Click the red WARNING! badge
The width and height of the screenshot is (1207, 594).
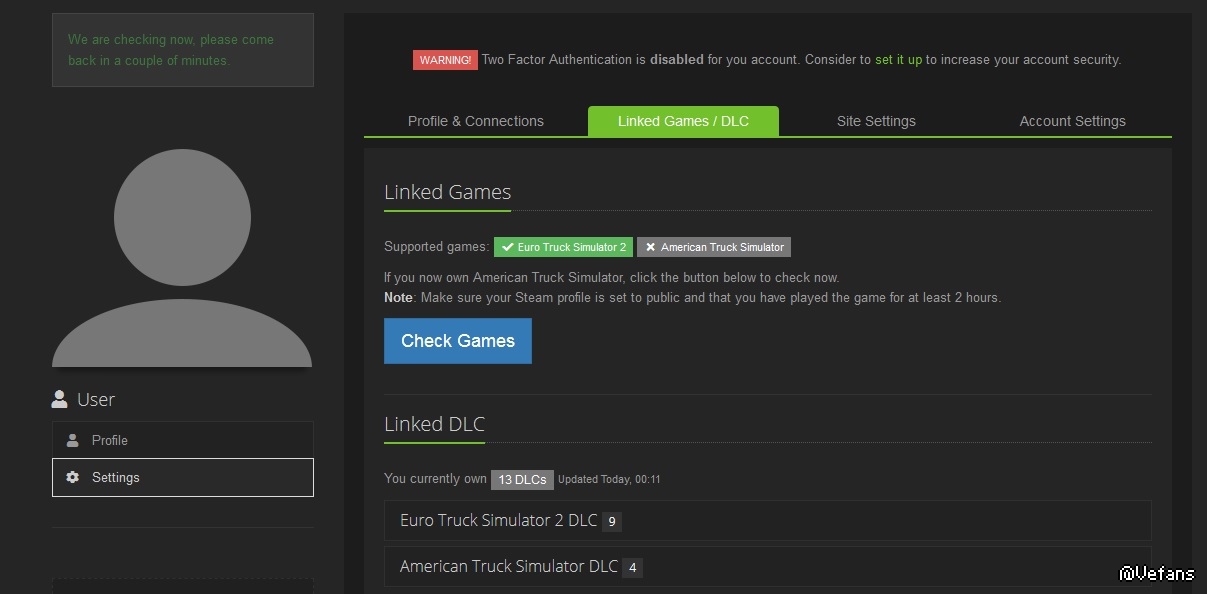point(445,60)
